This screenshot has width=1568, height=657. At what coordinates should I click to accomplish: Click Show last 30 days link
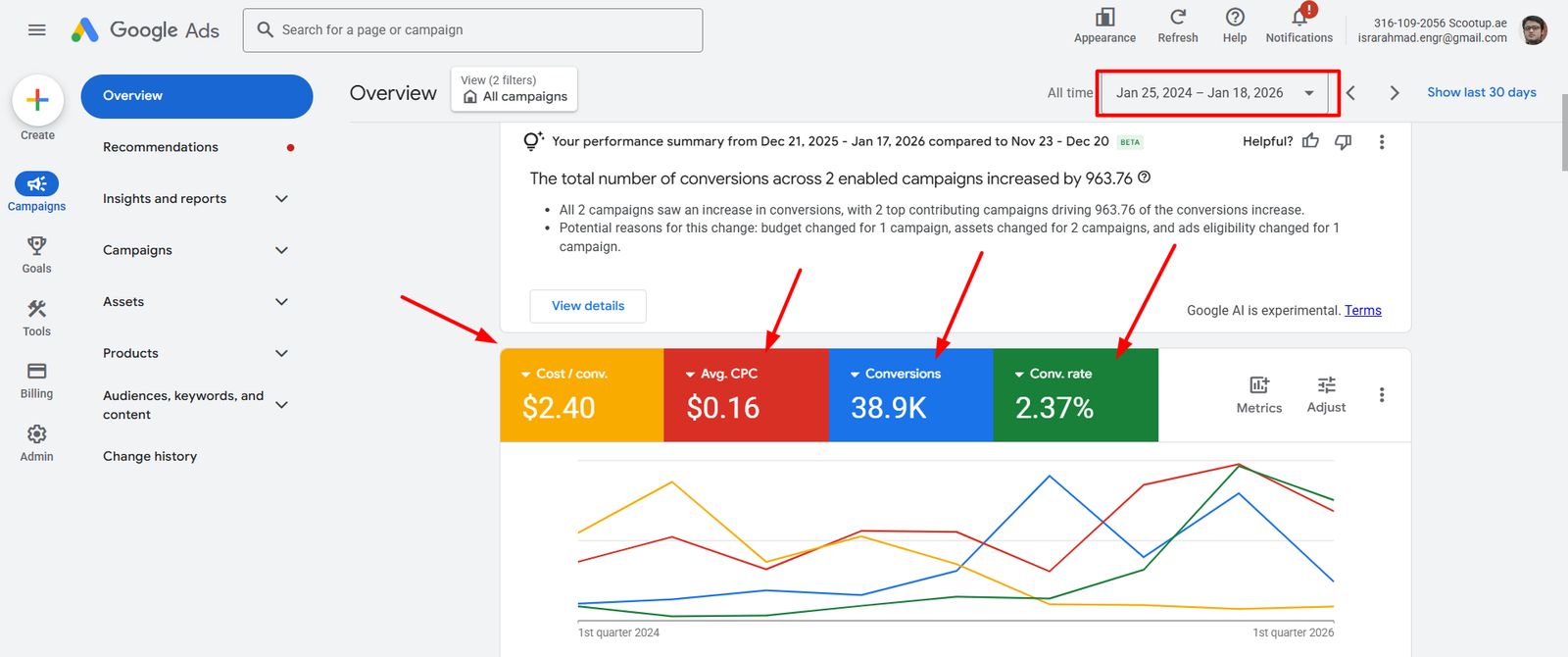pos(1481,92)
